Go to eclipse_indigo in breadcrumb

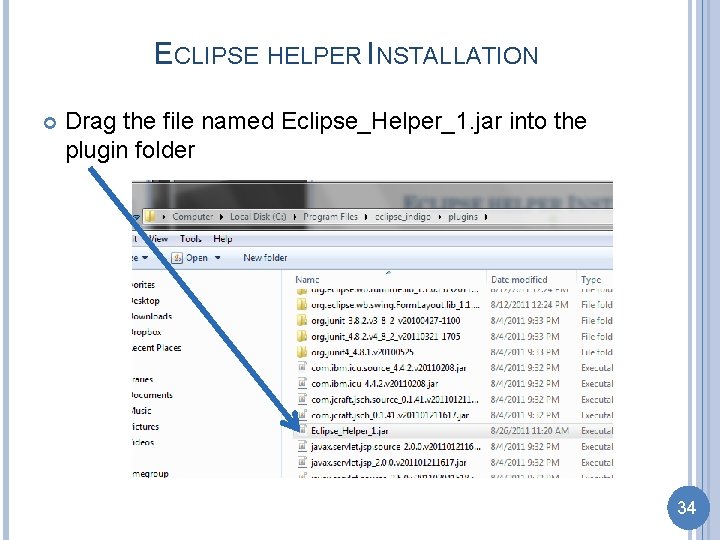coord(403,217)
